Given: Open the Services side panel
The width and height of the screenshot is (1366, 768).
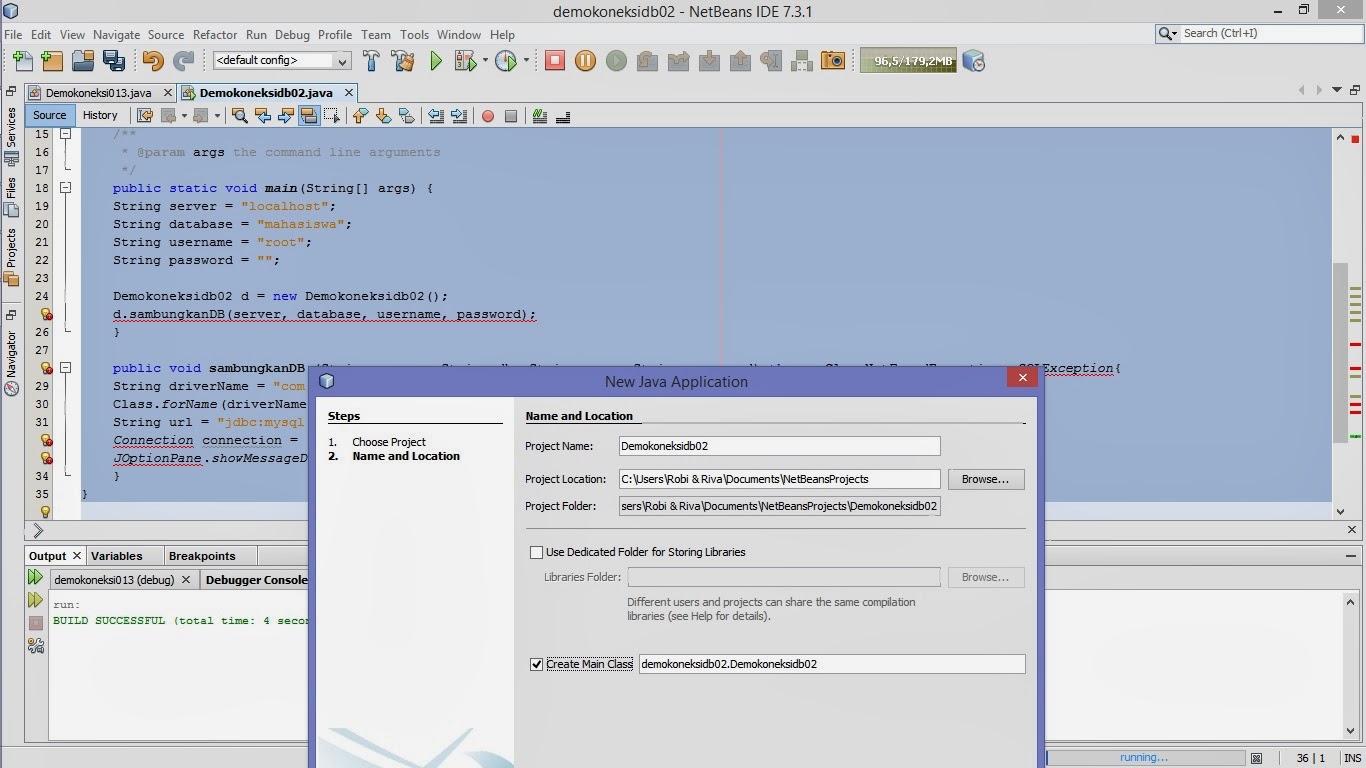Looking at the screenshot, I should 11,135.
